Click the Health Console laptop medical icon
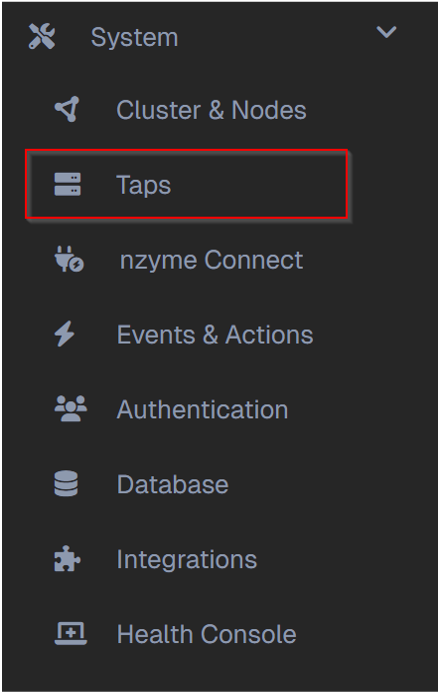Image resolution: width=440 pixels, height=693 pixels. [71, 634]
